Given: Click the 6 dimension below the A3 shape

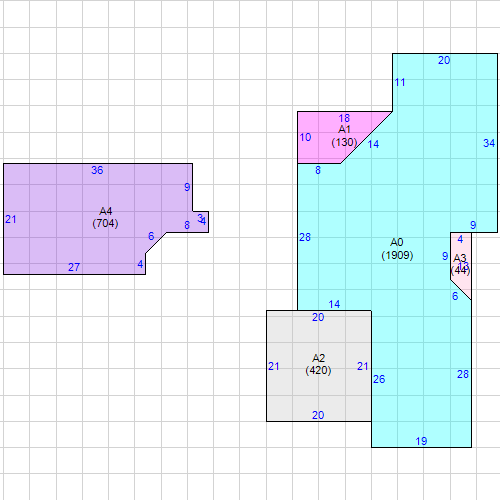Looking at the screenshot, I should pyautogui.click(x=455, y=296).
